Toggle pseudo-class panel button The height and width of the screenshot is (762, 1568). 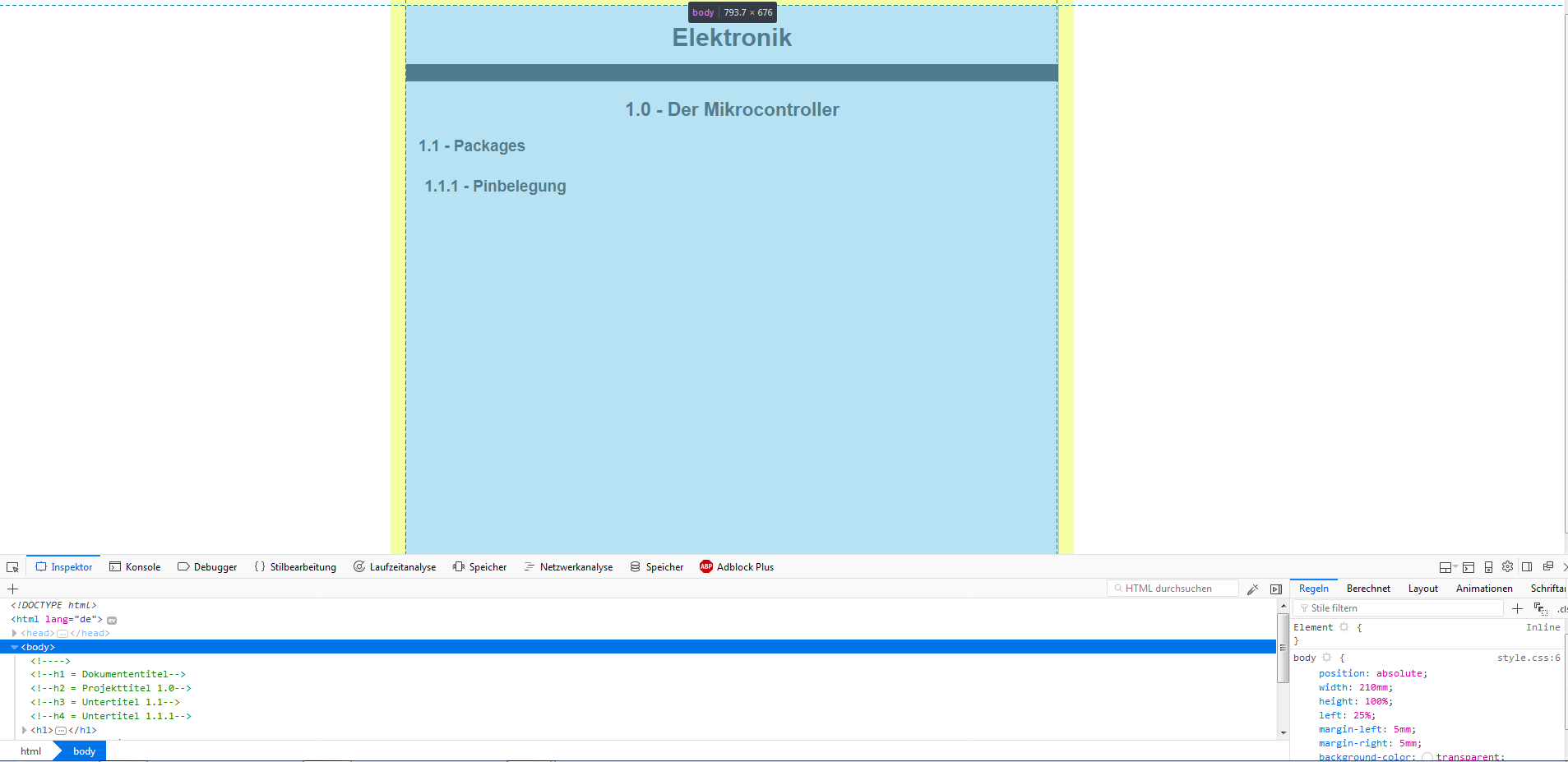(1540, 608)
